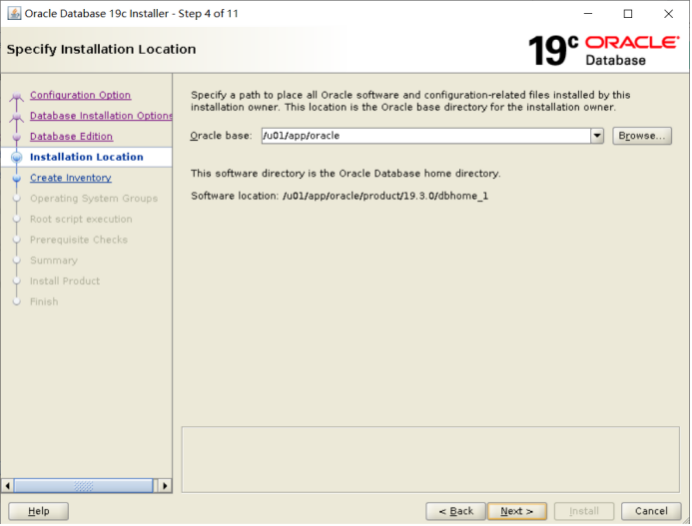The width and height of the screenshot is (692, 526).
Task: Click the Installation Location step bullet icon
Action: (x=17, y=157)
